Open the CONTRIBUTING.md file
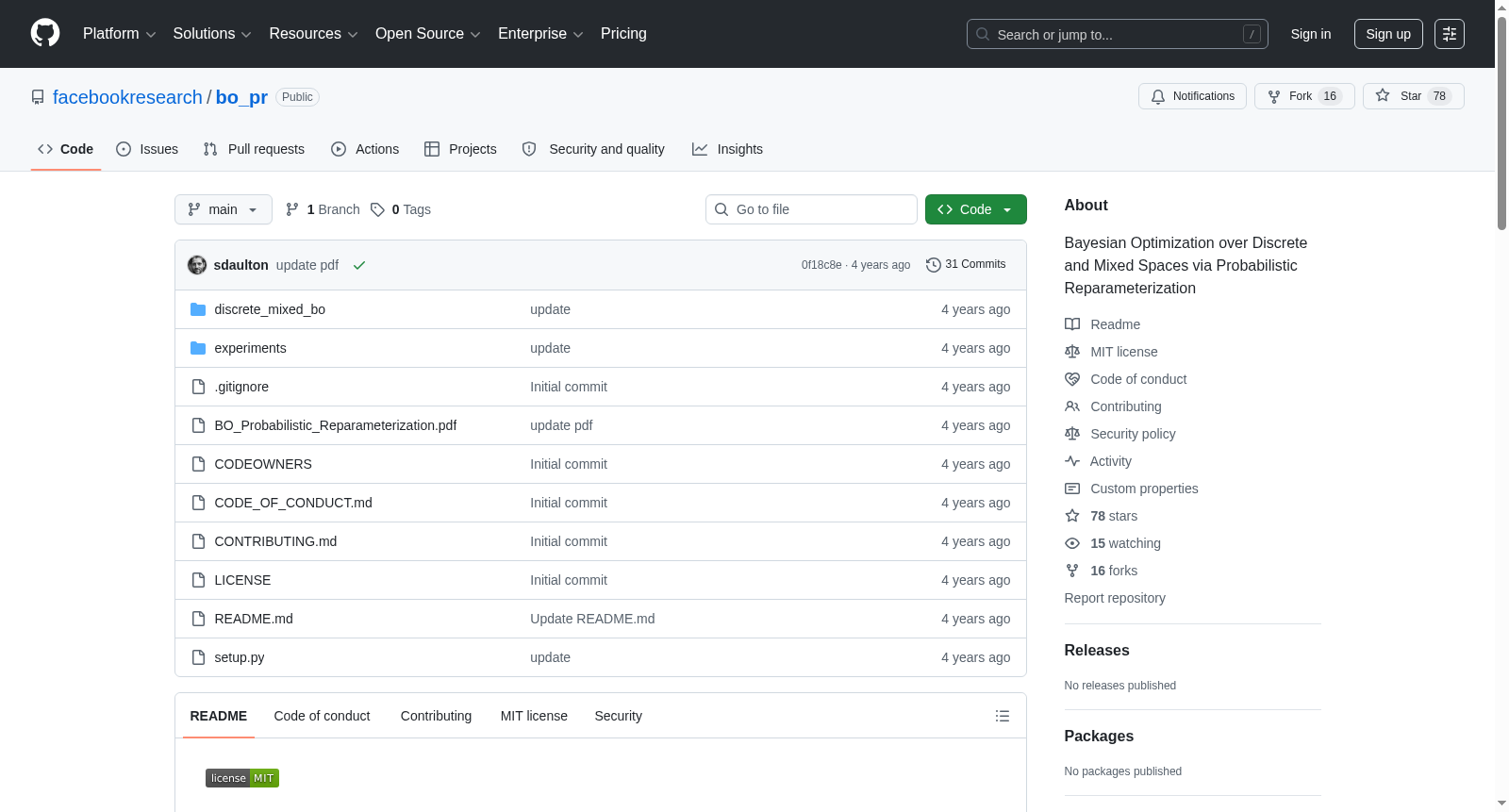 coord(275,541)
